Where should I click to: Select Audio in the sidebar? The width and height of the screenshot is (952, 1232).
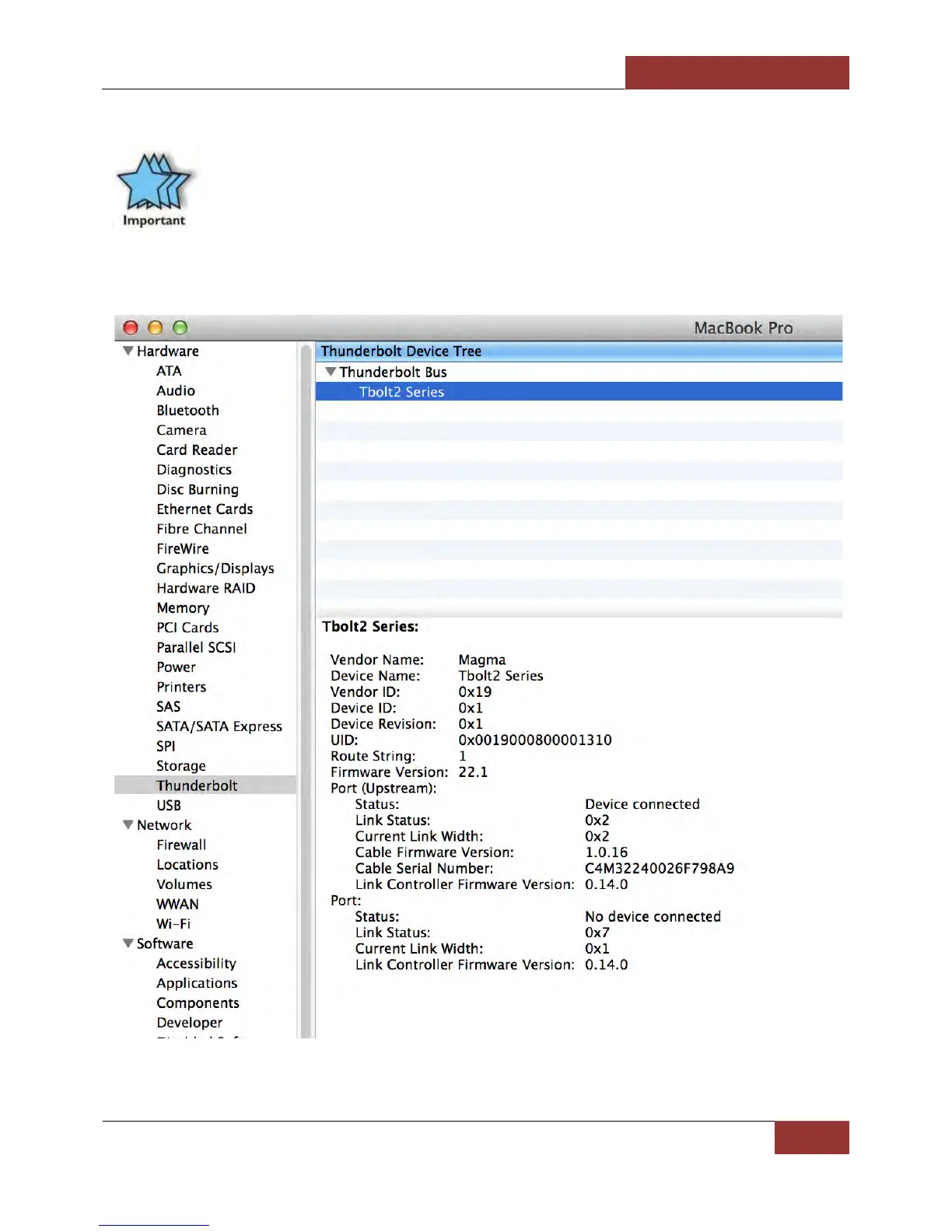tap(176, 390)
